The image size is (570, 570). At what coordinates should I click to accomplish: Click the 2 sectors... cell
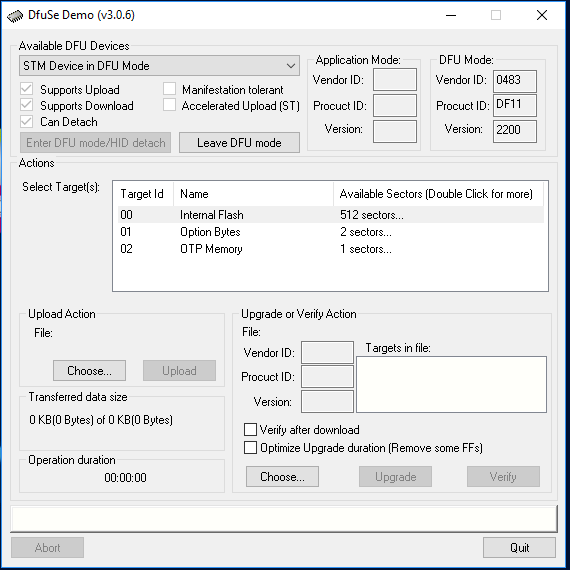[366, 232]
